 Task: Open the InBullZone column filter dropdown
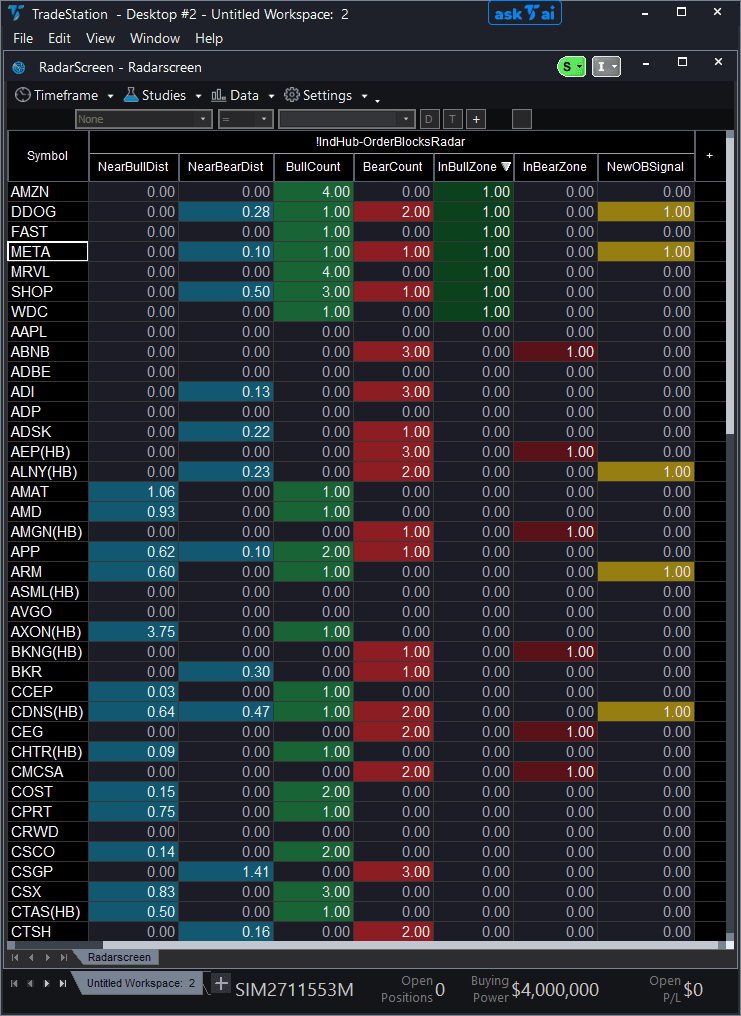[x=506, y=167]
